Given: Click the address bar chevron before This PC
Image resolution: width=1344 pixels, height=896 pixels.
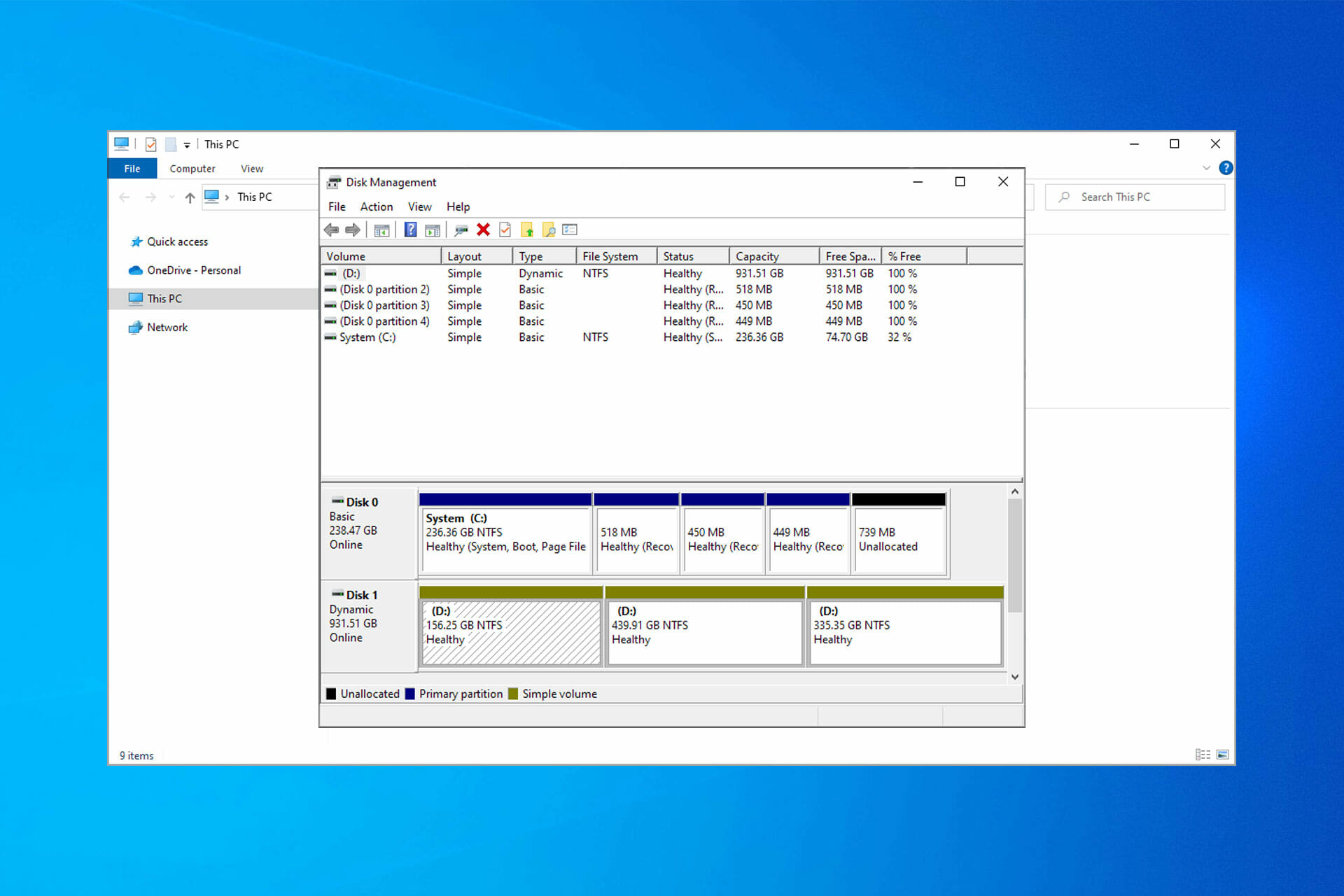Looking at the screenshot, I should coord(227,197).
